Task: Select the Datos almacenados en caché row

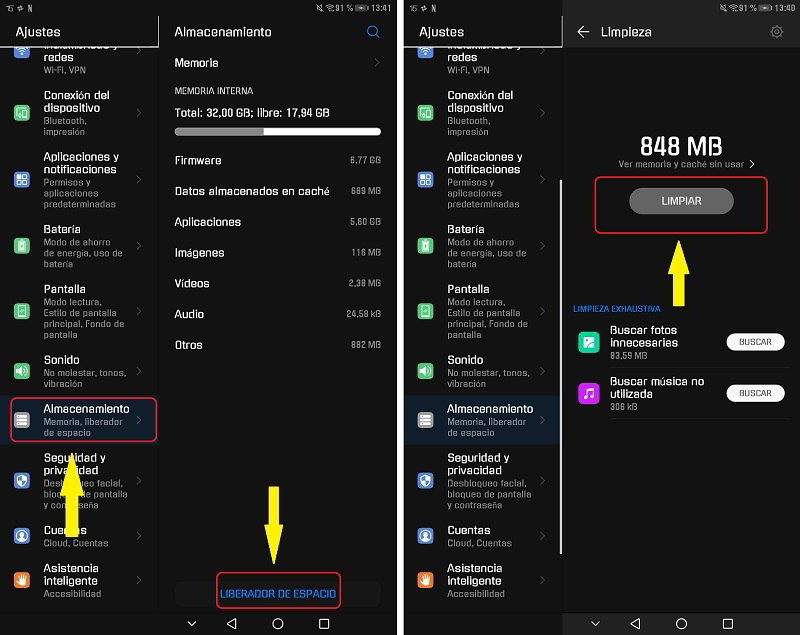Action: click(277, 191)
